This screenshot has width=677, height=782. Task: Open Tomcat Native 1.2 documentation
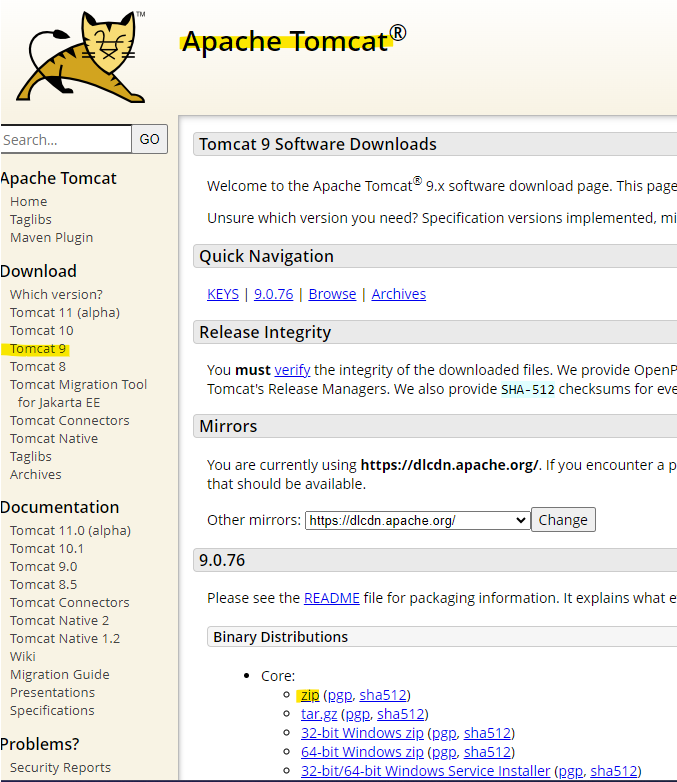click(65, 638)
